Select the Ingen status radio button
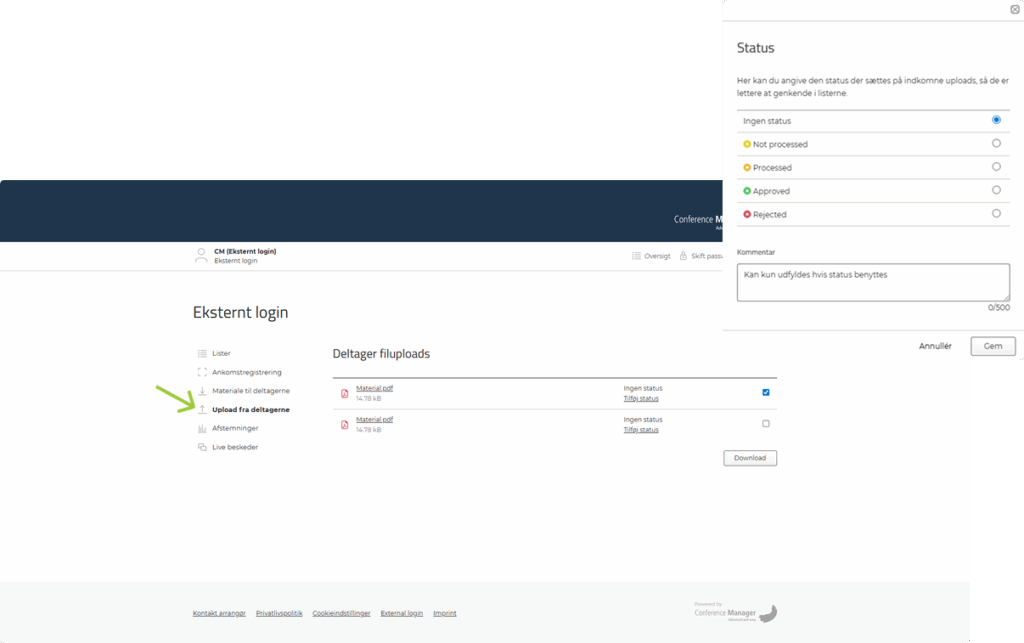 pyautogui.click(x=996, y=119)
